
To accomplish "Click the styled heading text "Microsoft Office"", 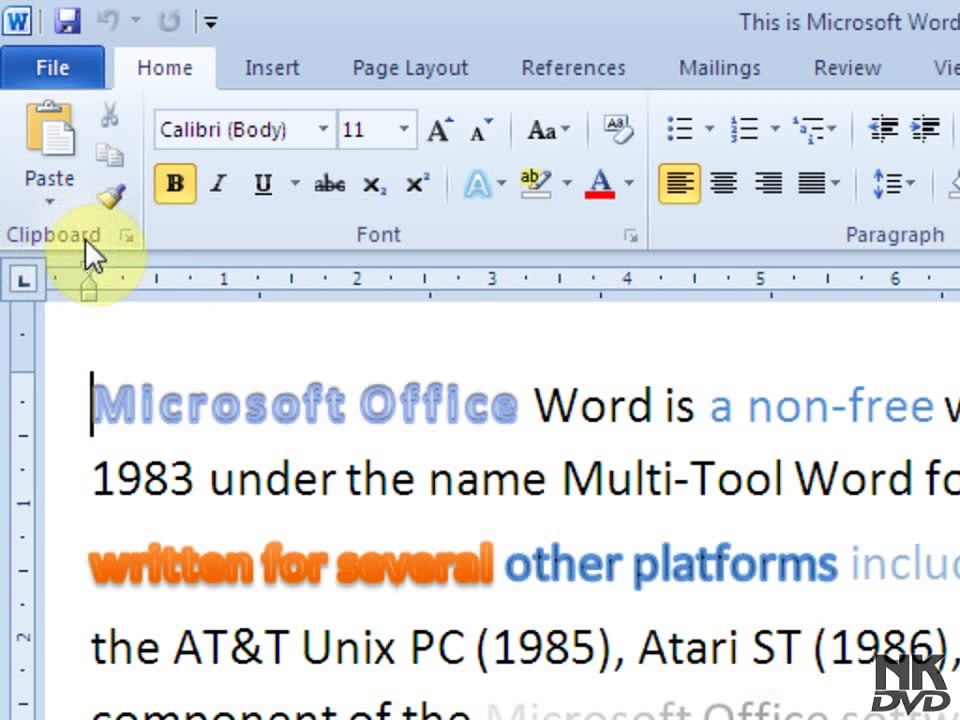I will (305, 405).
